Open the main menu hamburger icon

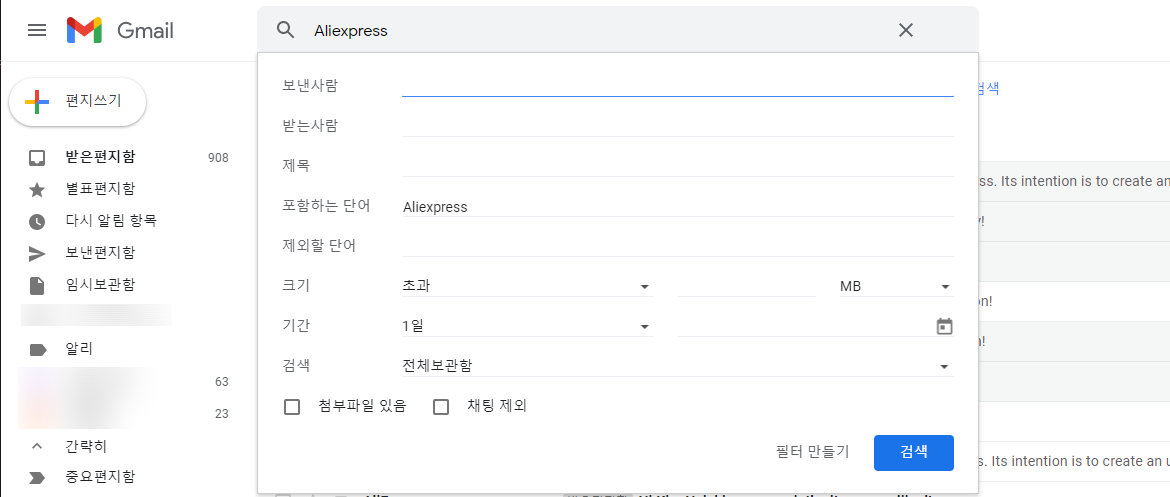[x=37, y=30]
